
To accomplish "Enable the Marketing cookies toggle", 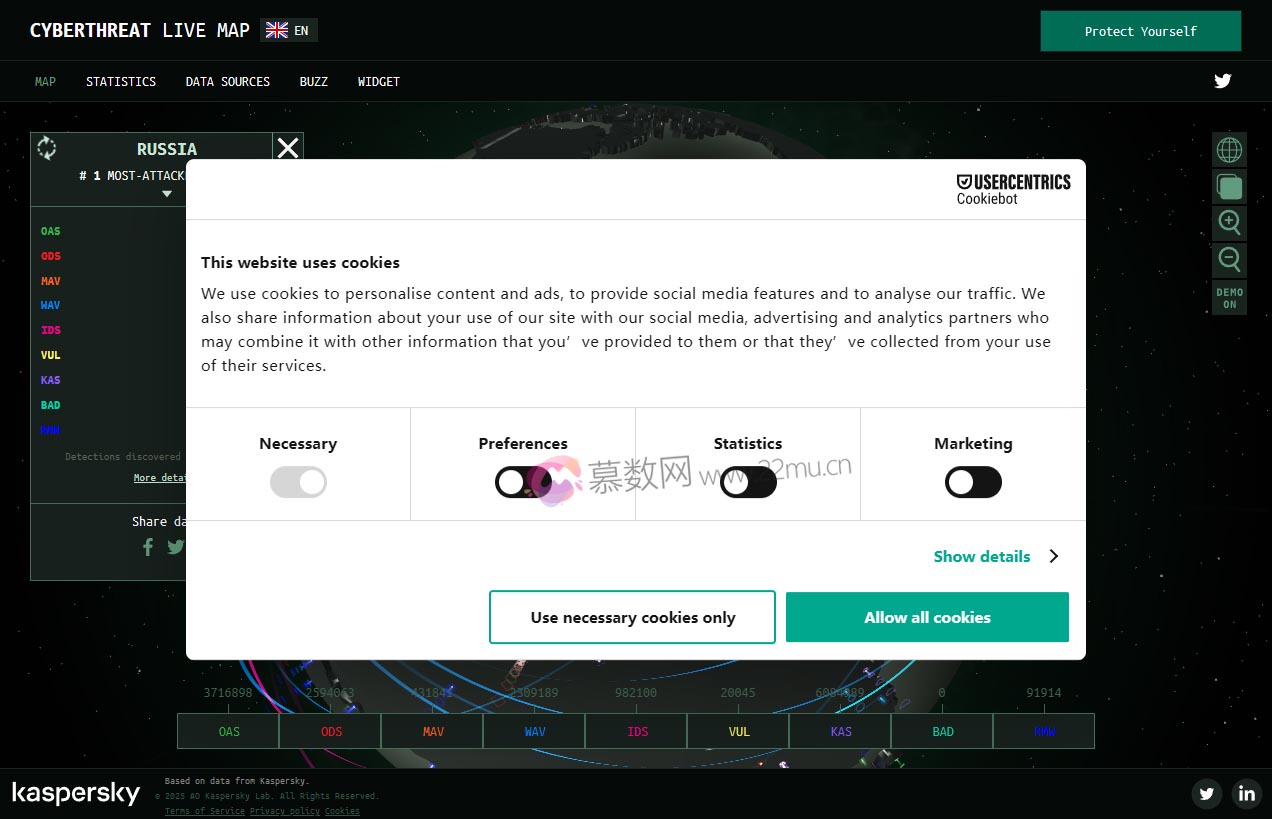I will (973, 482).
